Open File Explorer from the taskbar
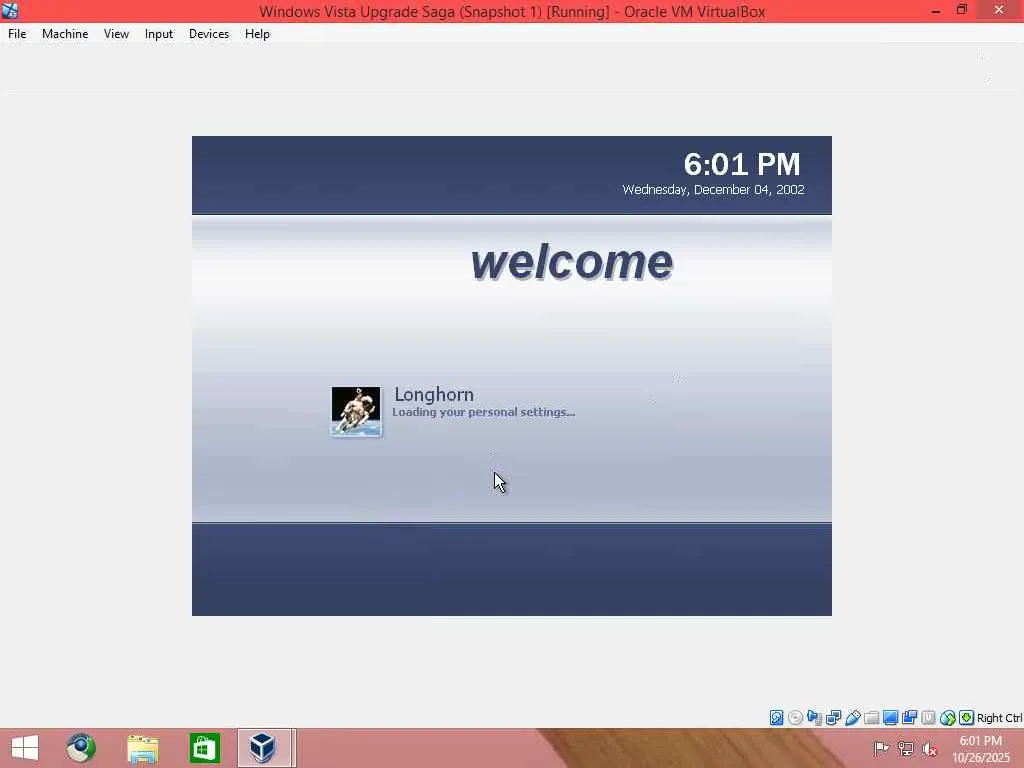Image resolution: width=1024 pixels, height=768 pixels. tap(143, 748)
